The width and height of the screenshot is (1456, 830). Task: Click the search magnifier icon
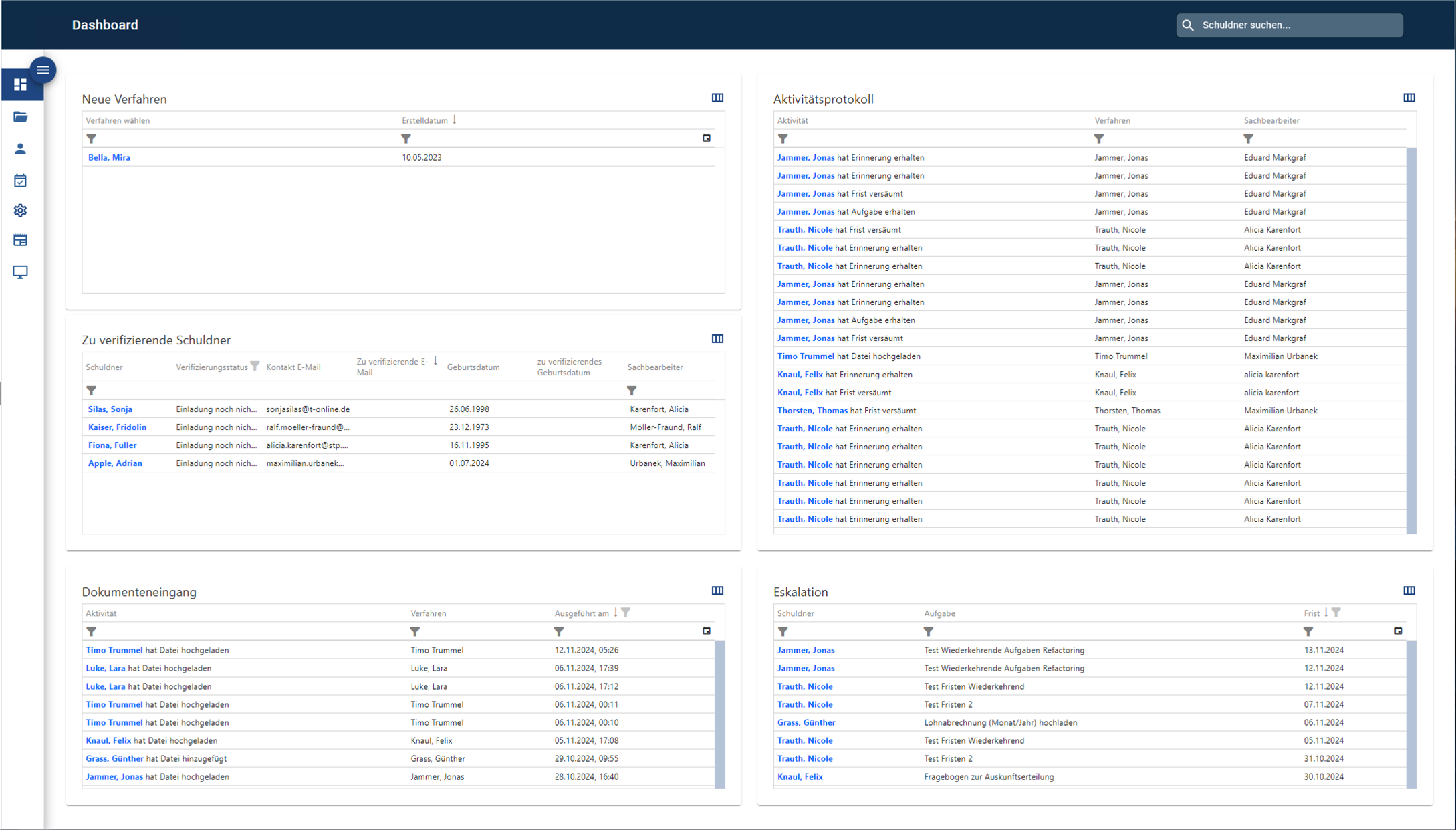pyautogui.click(x=1188, y=25)
